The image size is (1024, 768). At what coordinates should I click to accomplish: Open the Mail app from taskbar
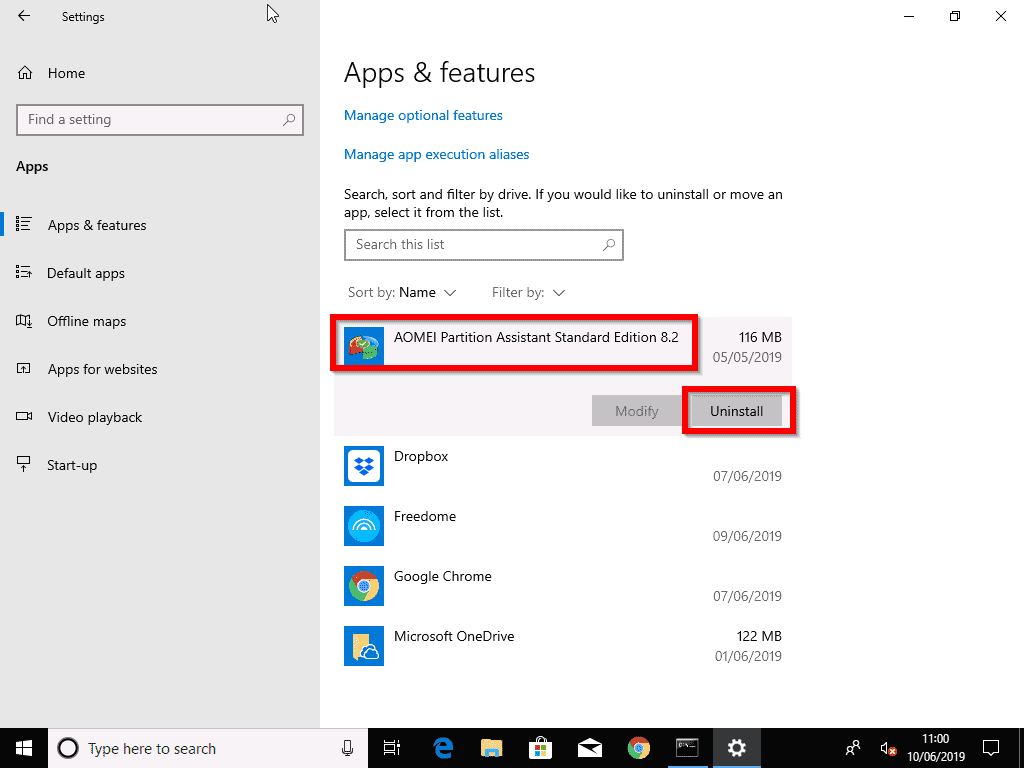590,748
